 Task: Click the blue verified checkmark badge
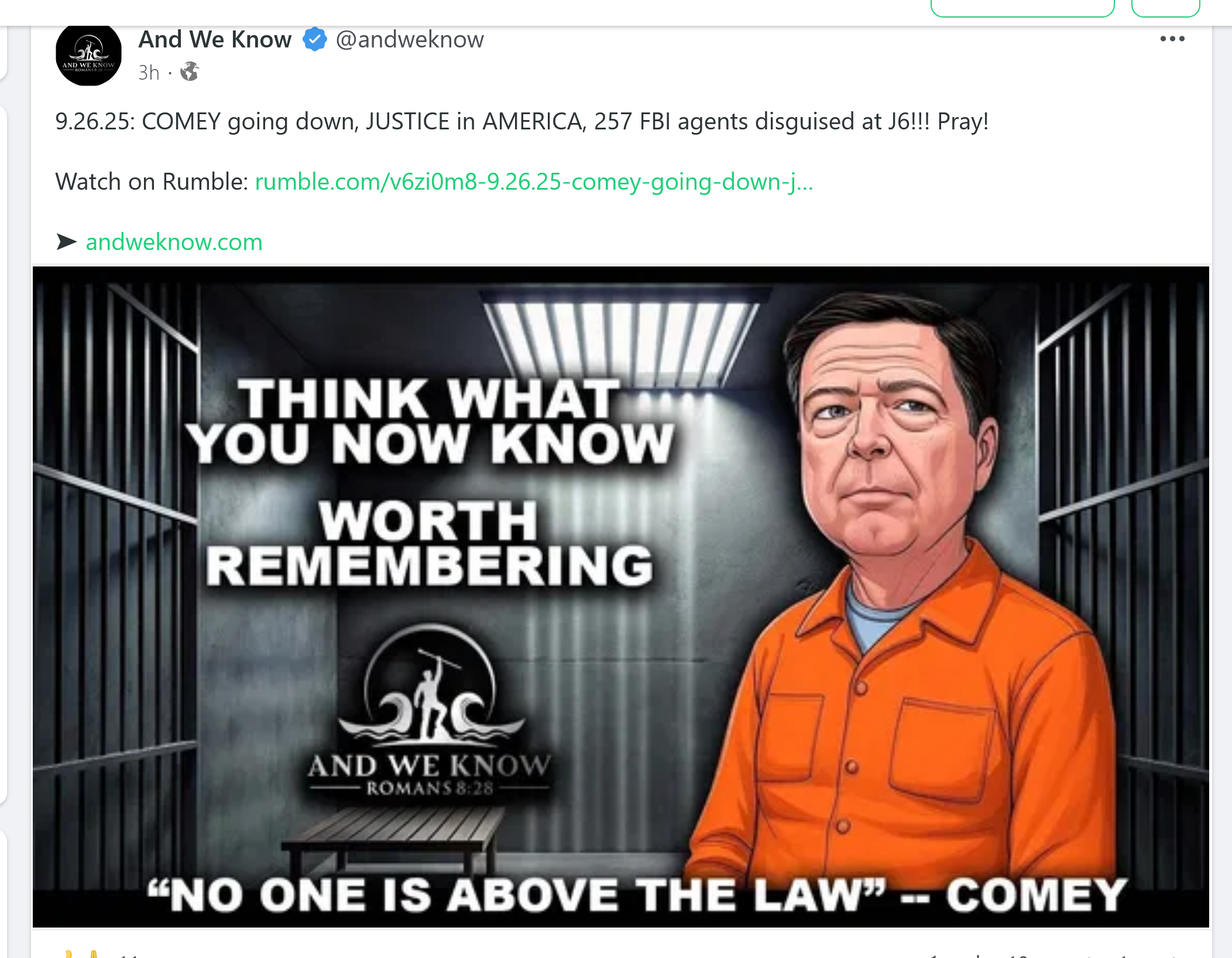pos(315,39)
